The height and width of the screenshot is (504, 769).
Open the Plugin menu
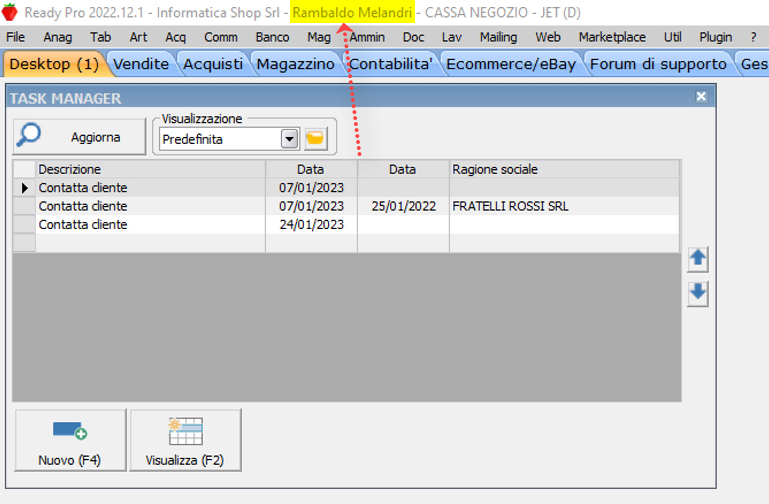click(x=715, y=37)
